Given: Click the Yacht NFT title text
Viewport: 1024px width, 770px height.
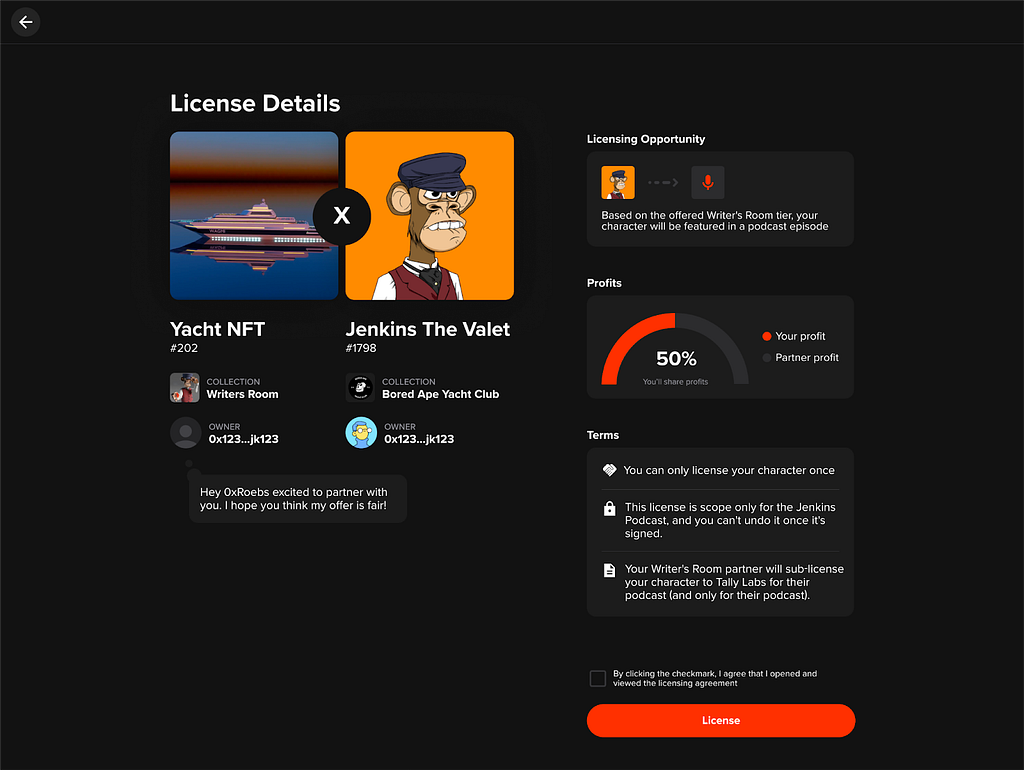Looking at the screenshot, I should [217, 329].
